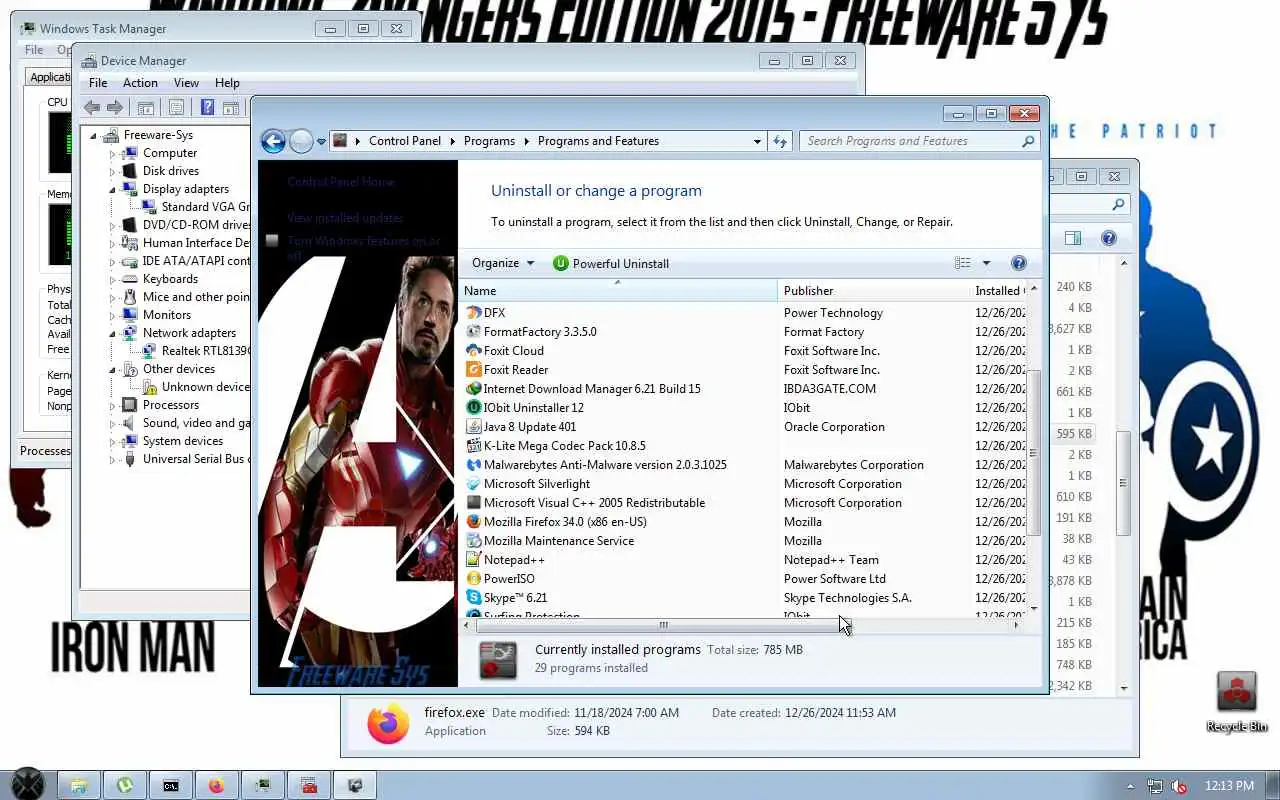Open the help icon in Programs and Features toolbar

click(x=1019, y=263)
